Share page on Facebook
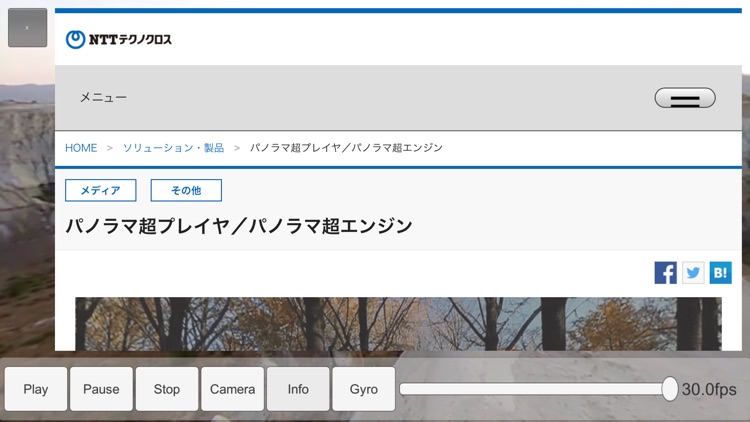 665,273
